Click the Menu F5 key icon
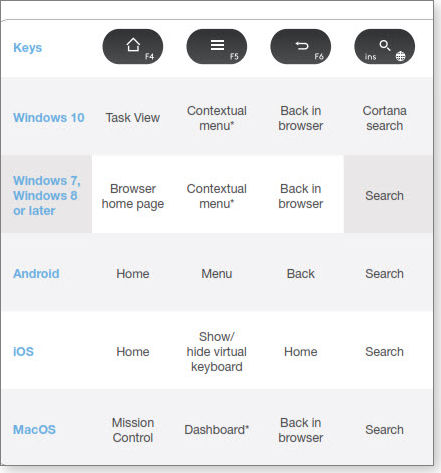The height and width of the screenshot is (473, 441). pyautogui.click(x=217, y=47)
